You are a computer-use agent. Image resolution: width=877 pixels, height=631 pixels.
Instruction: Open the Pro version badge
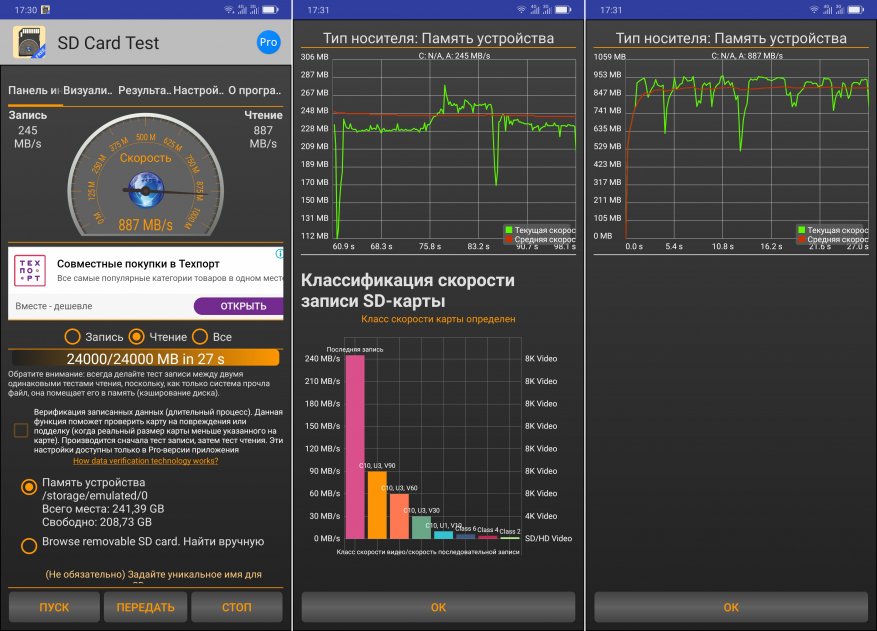tap(268, 43)
